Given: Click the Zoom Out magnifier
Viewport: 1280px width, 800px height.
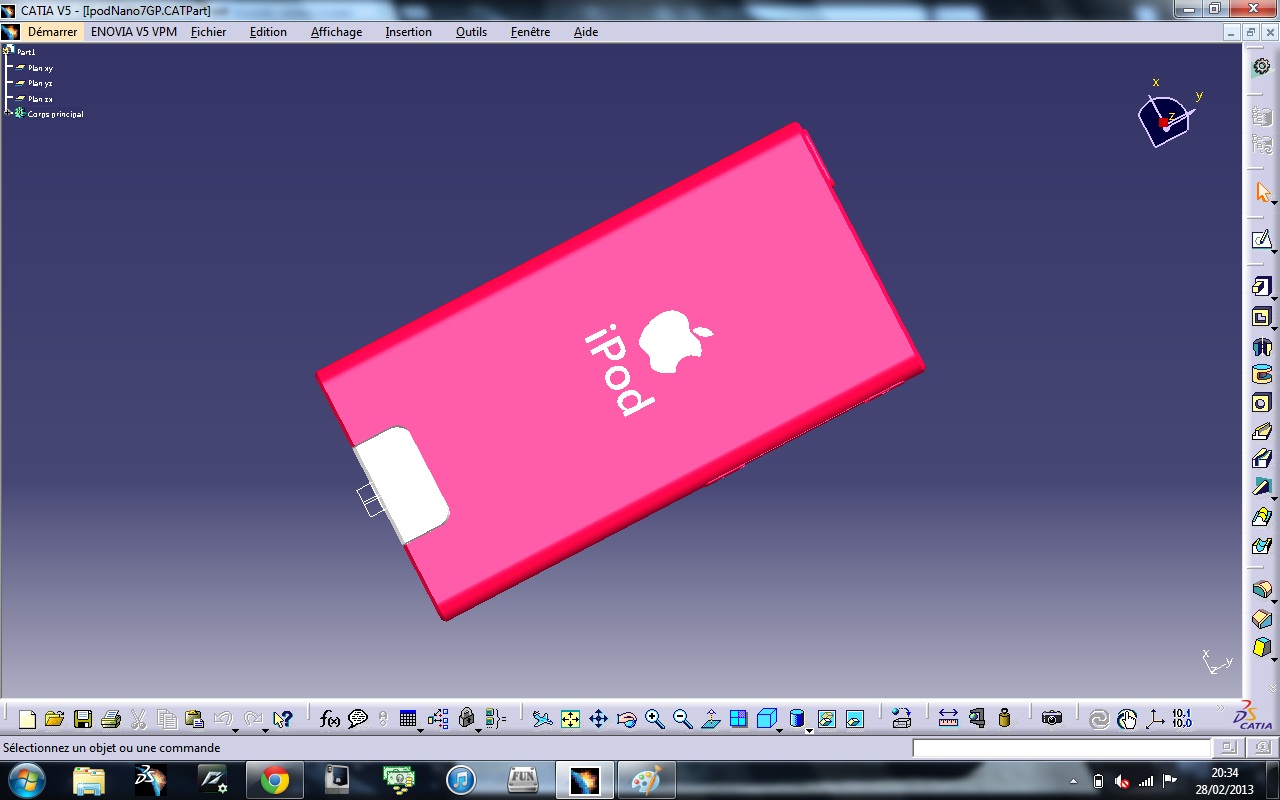Looking at the screenshot, I should [x=683, y=719].
